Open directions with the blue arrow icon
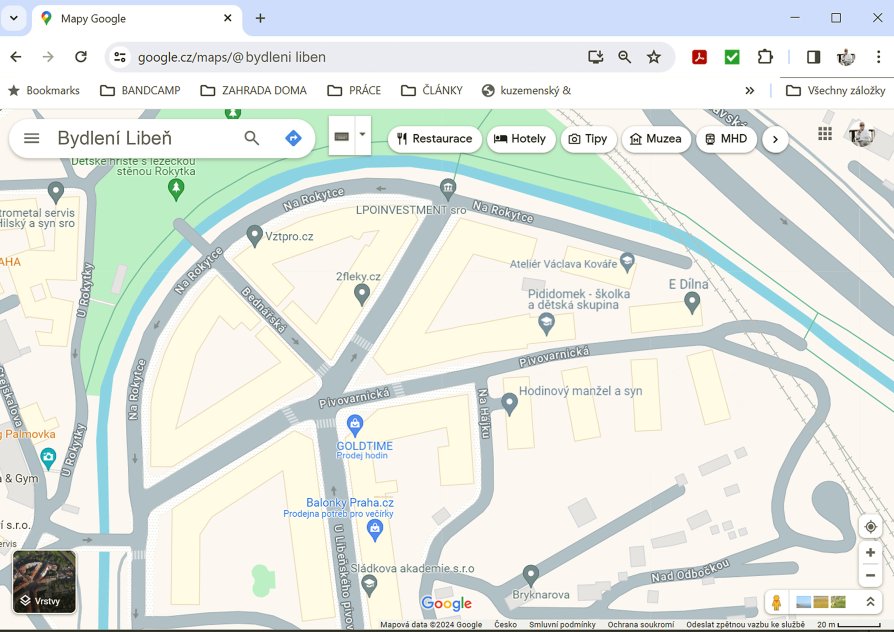This screenshot has width=894, height=632. tap(293, 138)
